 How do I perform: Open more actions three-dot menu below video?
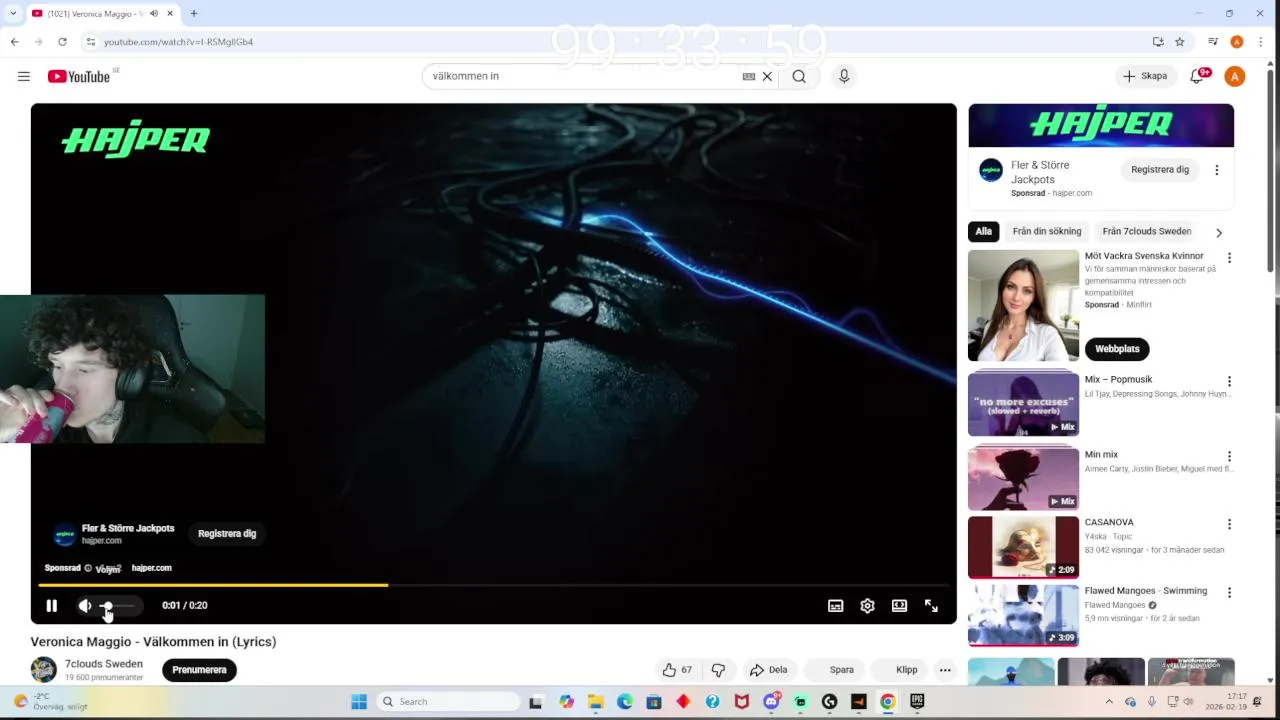pos(945,670)
